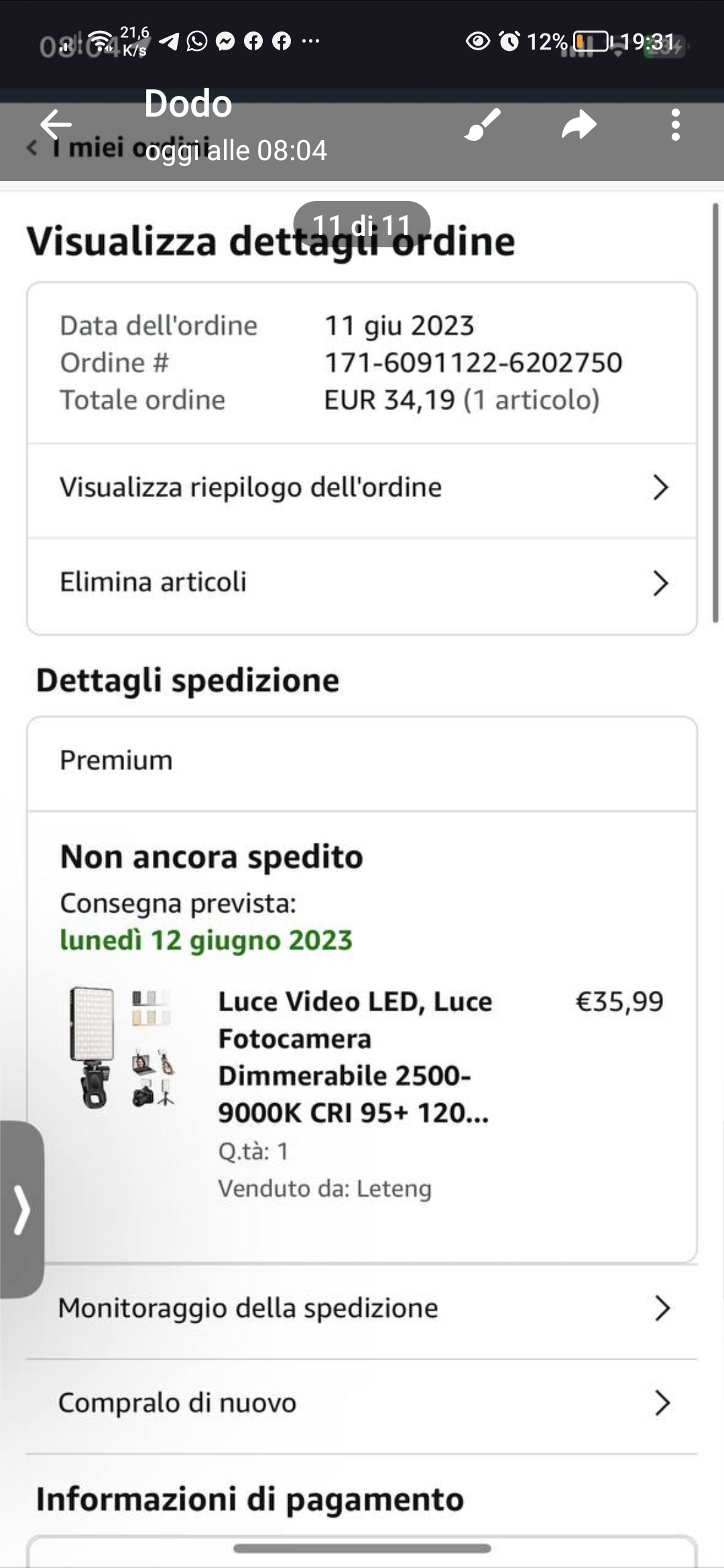Tap the Venduto da: Leteng seller text

[324, 1188]
